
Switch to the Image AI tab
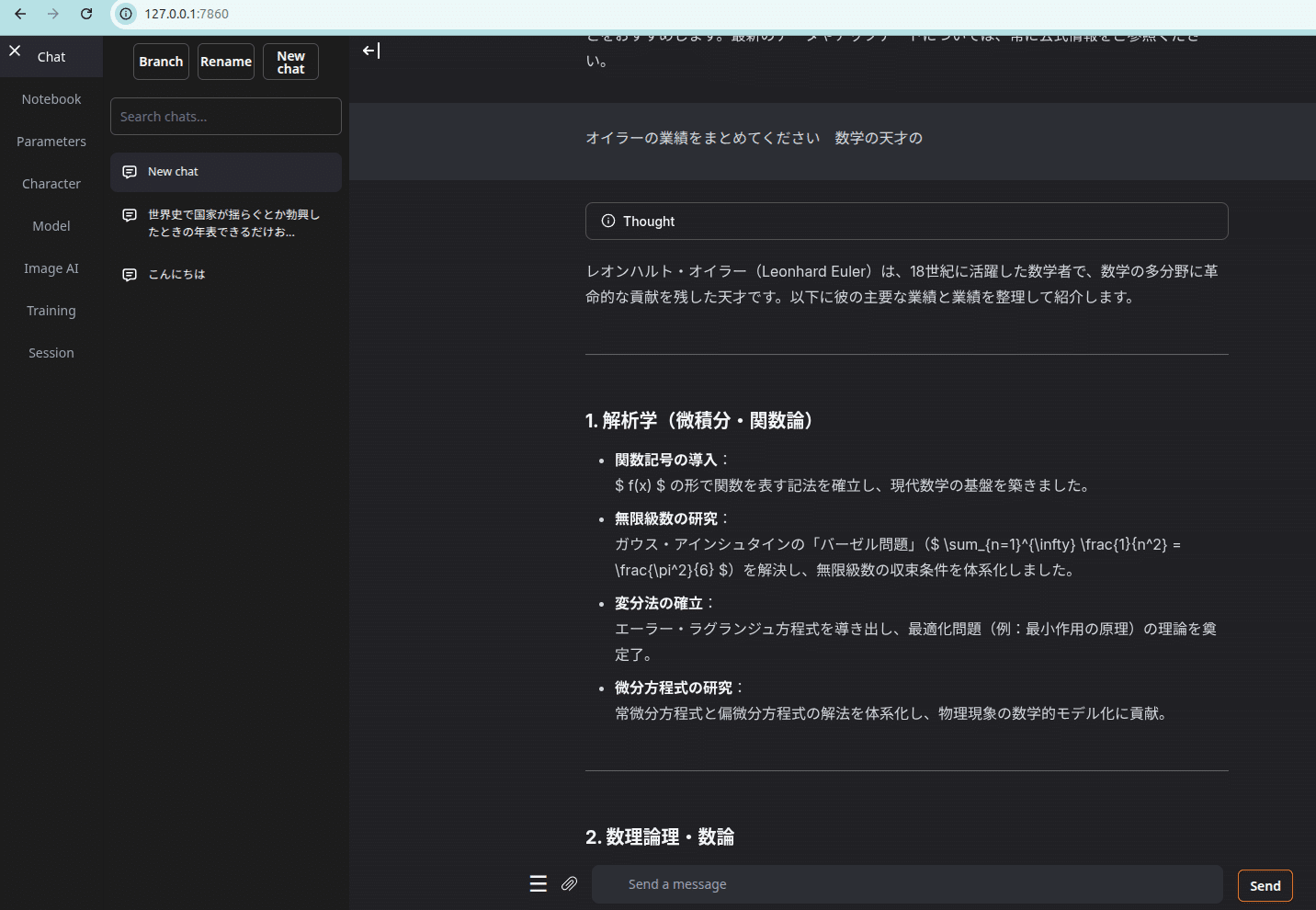pos(51,268)
